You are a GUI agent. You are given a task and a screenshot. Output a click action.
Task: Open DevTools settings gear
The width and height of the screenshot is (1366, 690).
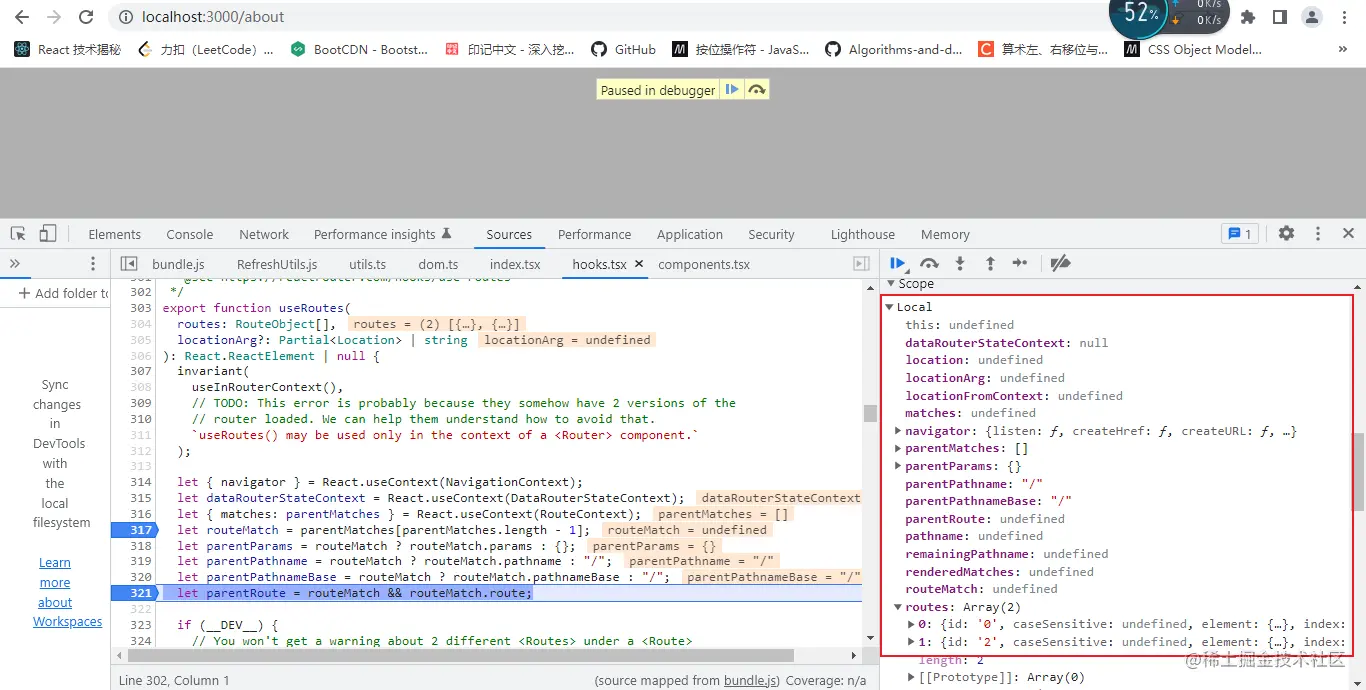[1287, 233]
